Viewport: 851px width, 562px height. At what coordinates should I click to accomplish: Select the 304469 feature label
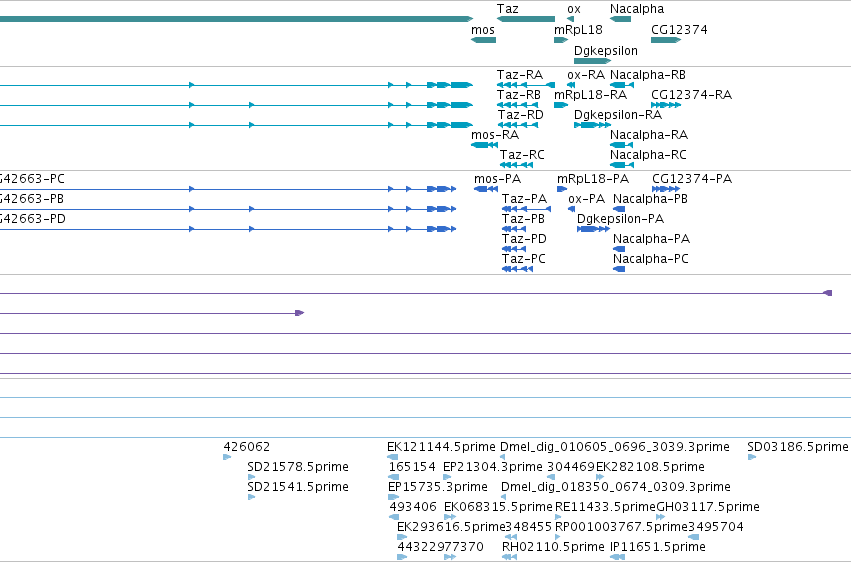coord(571,467)
